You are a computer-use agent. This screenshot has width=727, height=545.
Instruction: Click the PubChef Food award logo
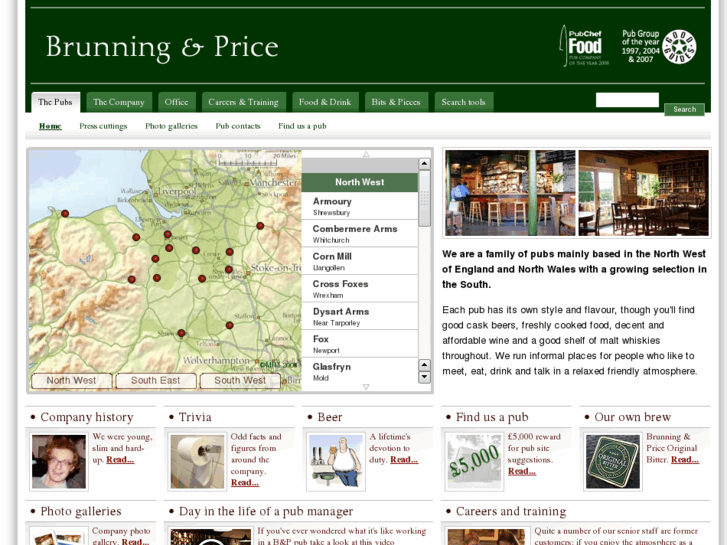pos(585,46)
